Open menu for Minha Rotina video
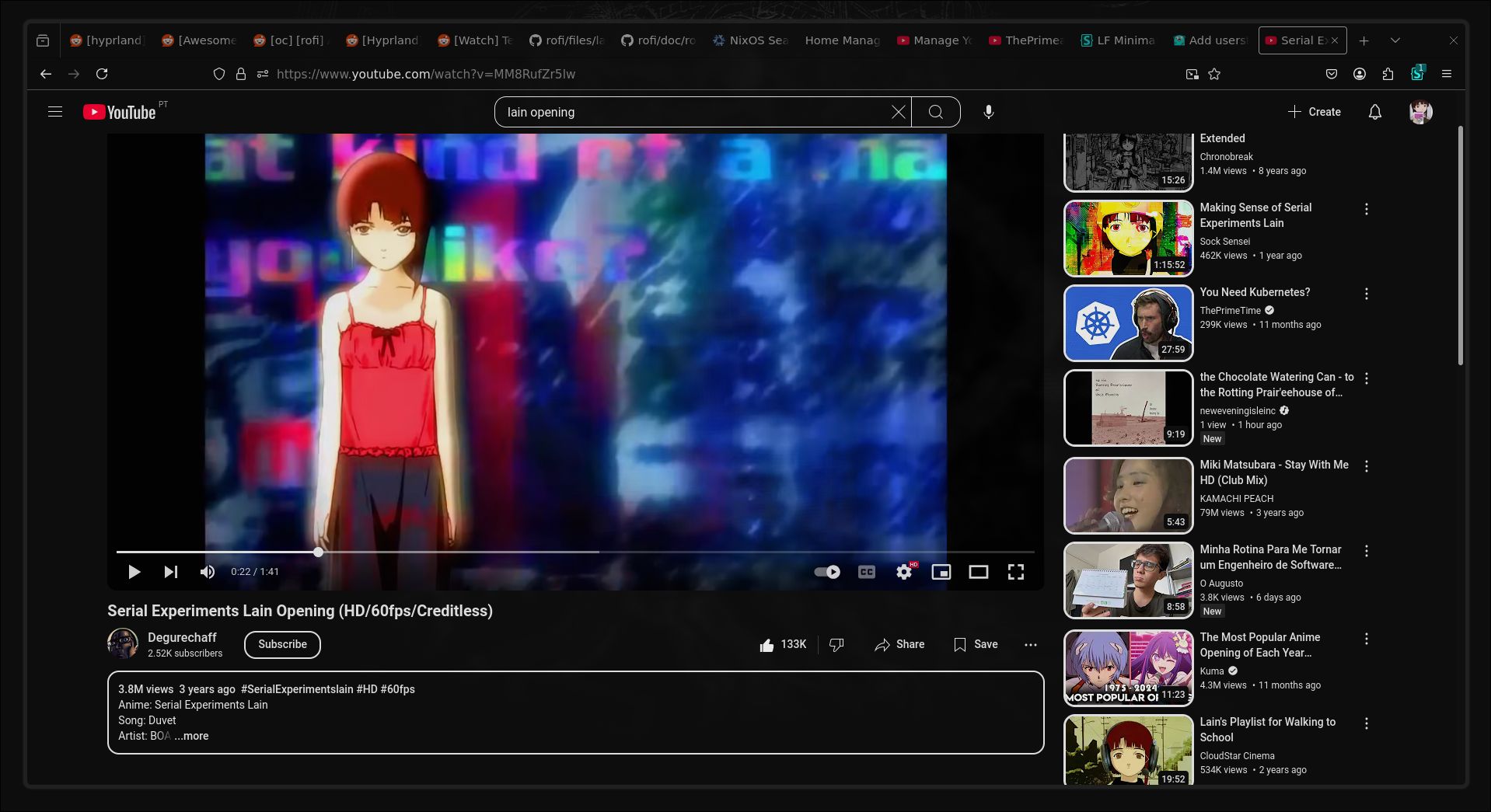 pos(1366,551)
